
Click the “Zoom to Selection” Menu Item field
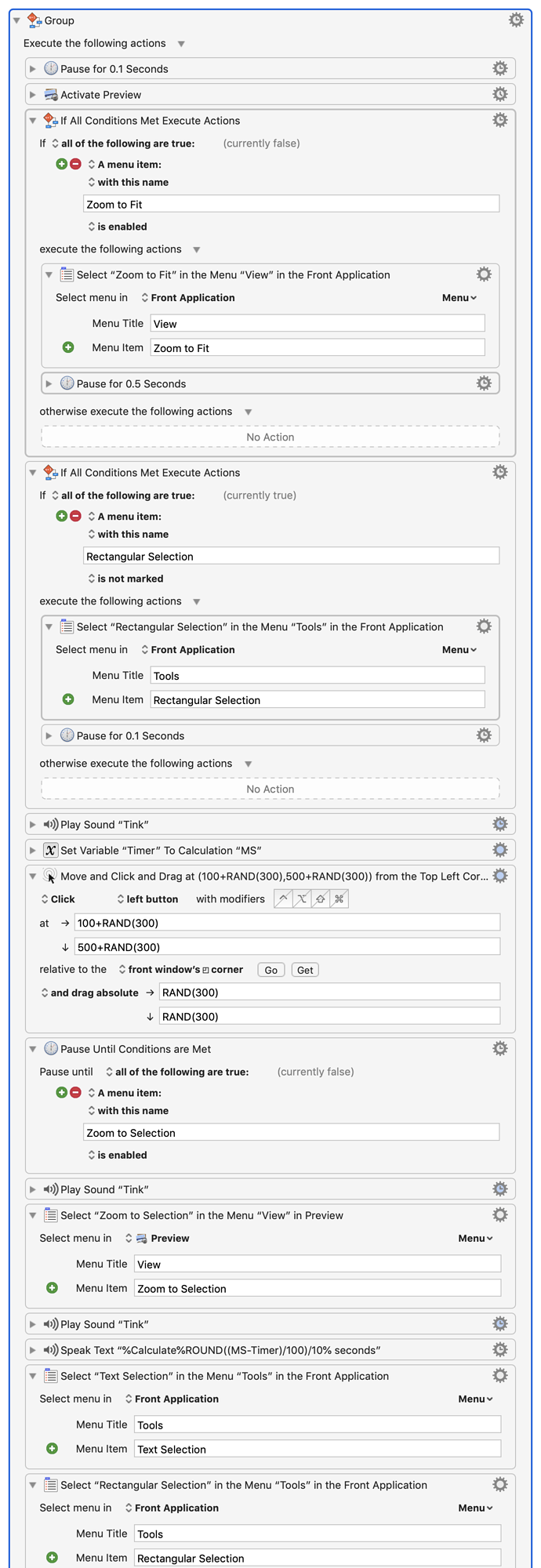pos(318,1288)
